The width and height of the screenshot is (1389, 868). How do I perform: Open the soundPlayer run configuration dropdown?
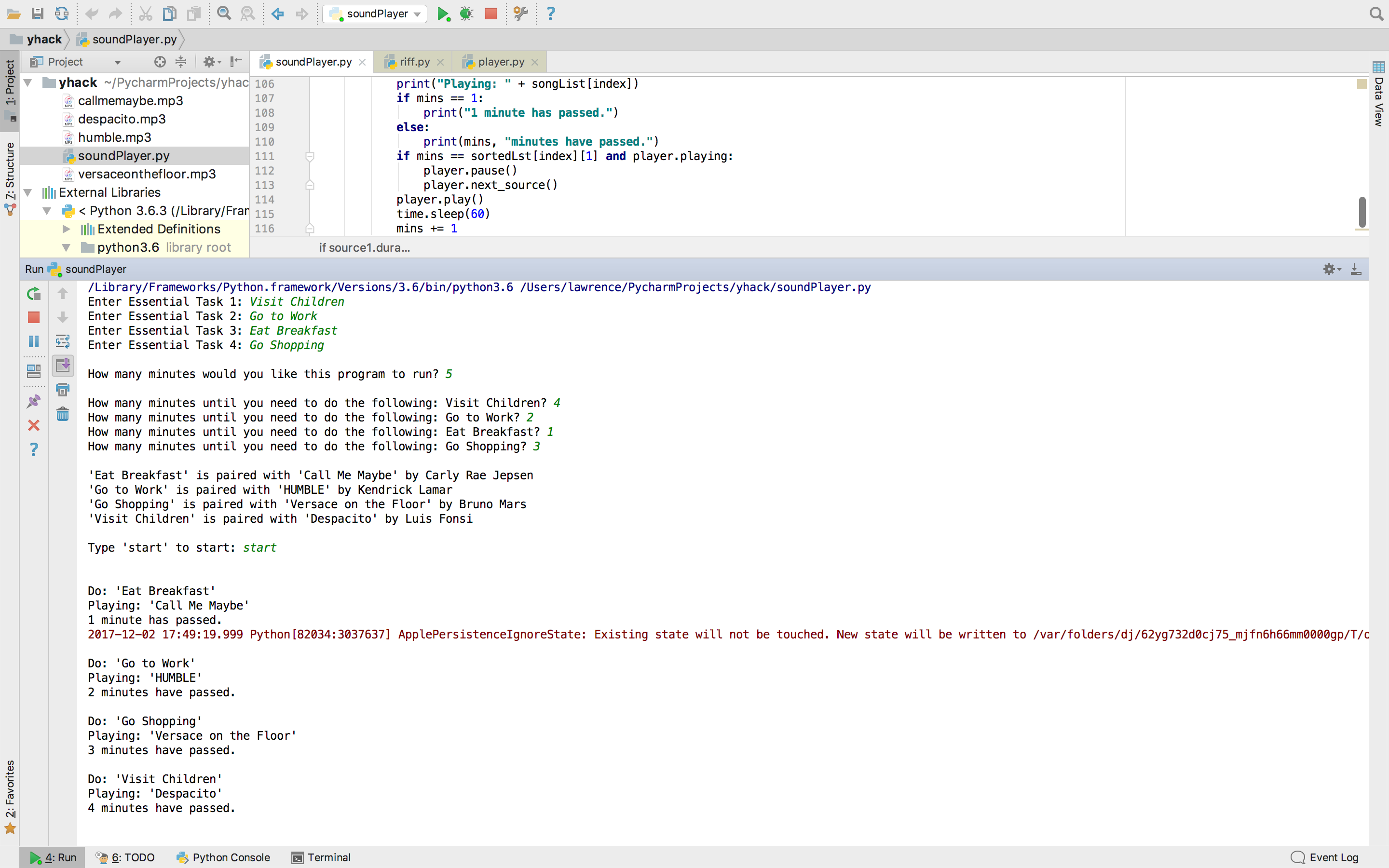[x=376, y=14]
